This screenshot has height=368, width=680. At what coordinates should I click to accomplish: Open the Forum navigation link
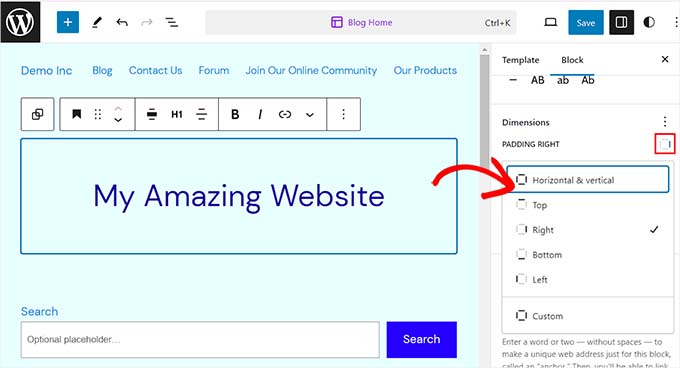point(214,71)
